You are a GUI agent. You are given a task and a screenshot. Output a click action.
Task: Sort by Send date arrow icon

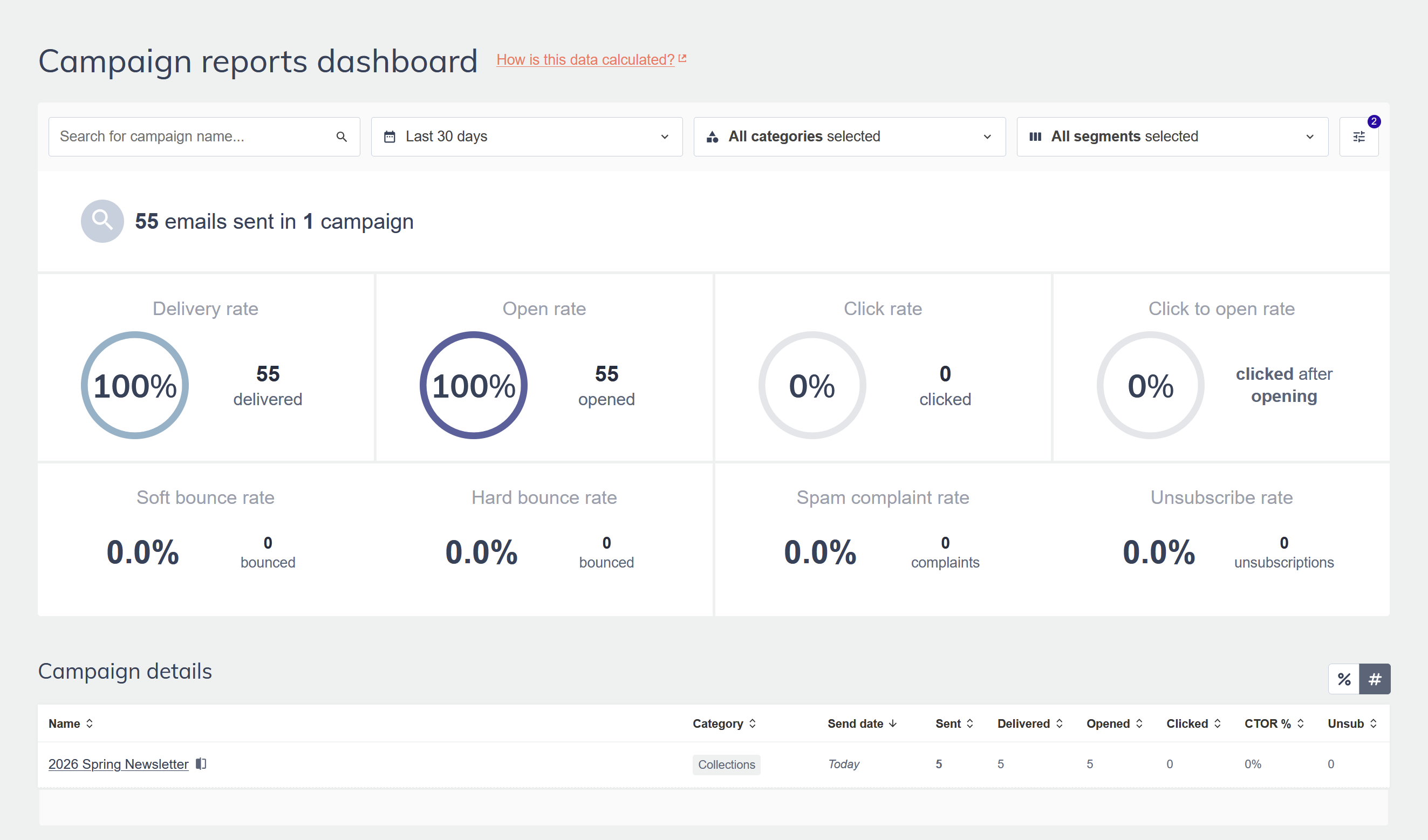[x=893, y=723]
